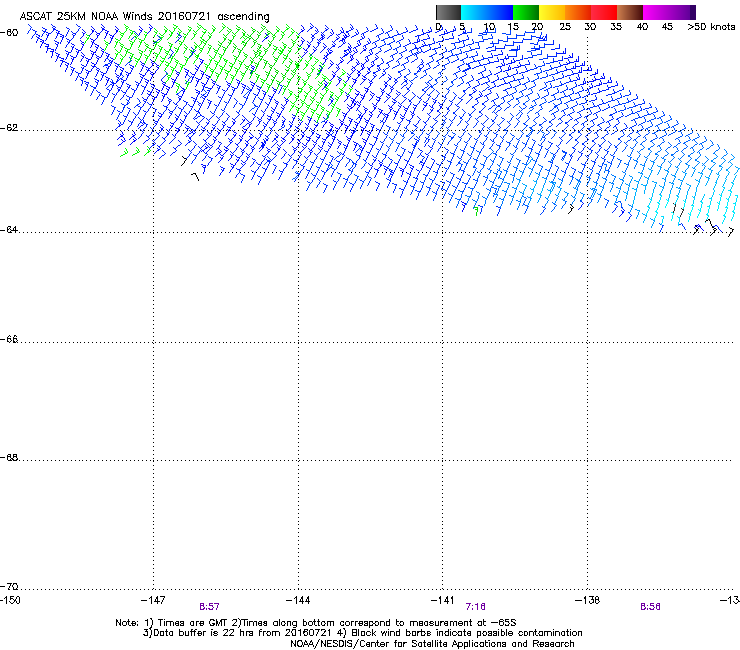Click the legend value '25'
Image resolution: width=740 pixels, height=650 pixels.
pyautogui.click(x=565, y=27)
